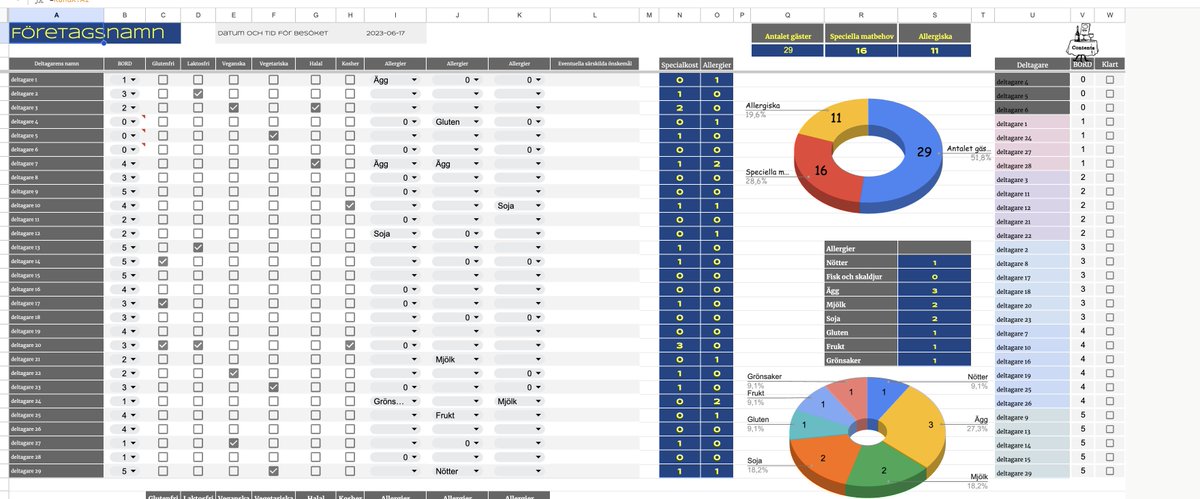Click the 'Grönsaker' row in Allergier summary table
This screenshot has width=1200, height=499.
pyautogui.click(x=896, y=361)
